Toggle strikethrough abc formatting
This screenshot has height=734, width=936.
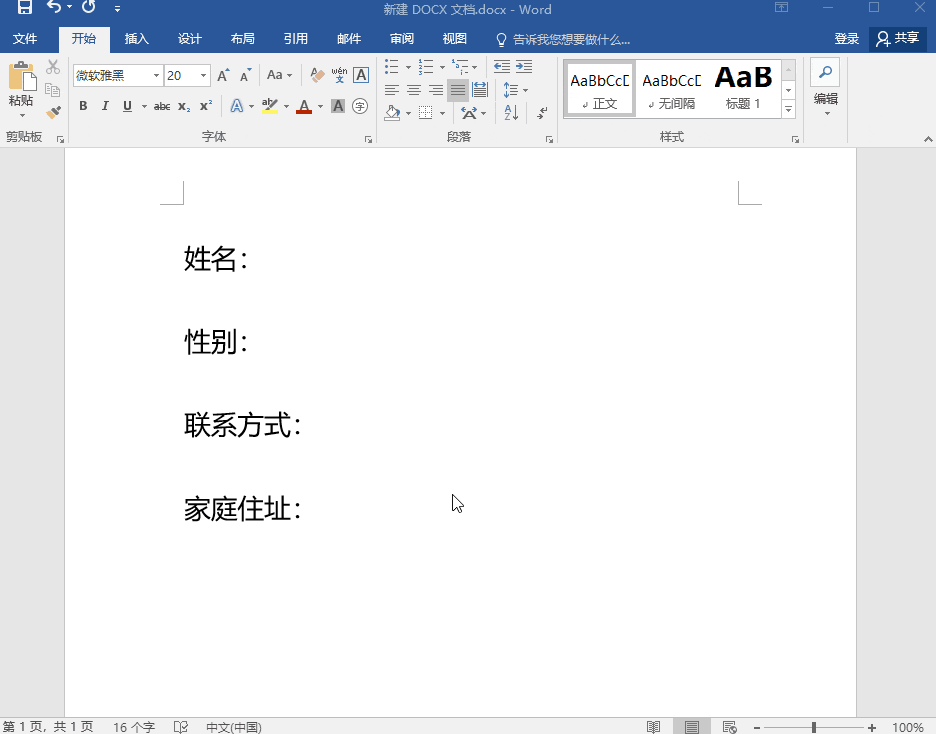pyautogui.click(x=162, y=106)
